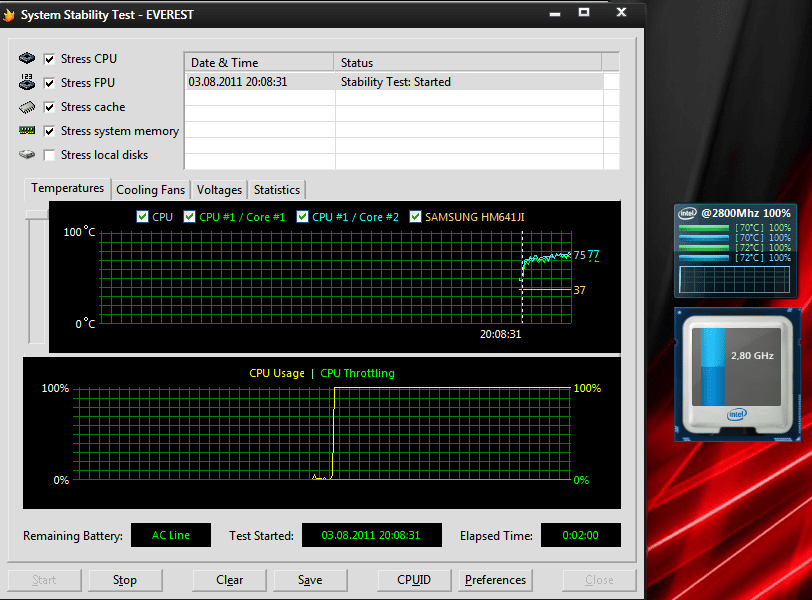Image resolution: width=812 pixels, height=600 pixels.
Task: Click the cache chip icon beside Stress cache
Action: pos(27,107)
